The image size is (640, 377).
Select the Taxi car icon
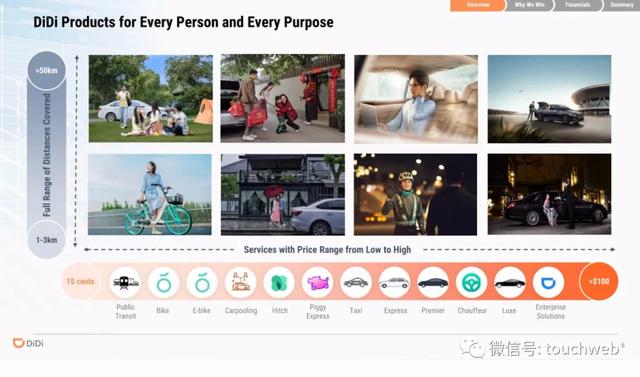click(x=356, y=282)
